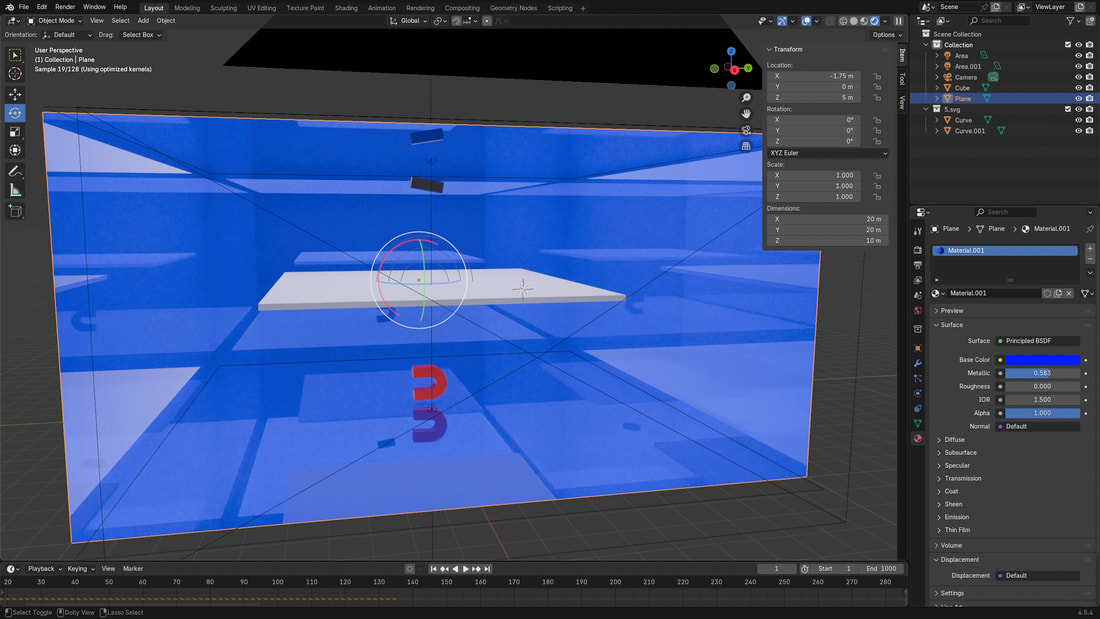Screen dimensions: 1100x619
Task: Activate the Scale tool
Action: [x=15, y=132]
